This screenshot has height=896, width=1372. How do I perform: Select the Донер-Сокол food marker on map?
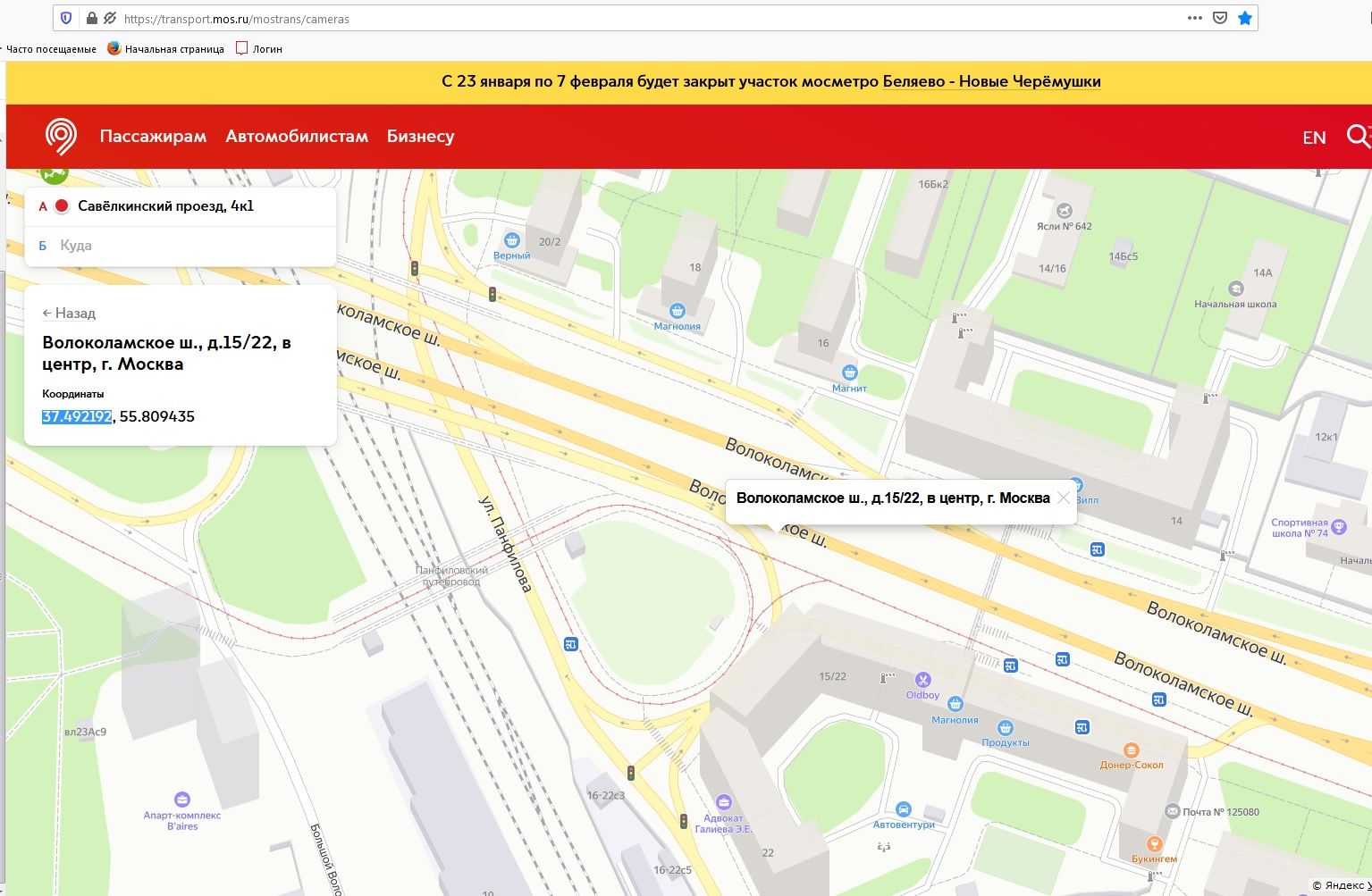click(1131, 750)
